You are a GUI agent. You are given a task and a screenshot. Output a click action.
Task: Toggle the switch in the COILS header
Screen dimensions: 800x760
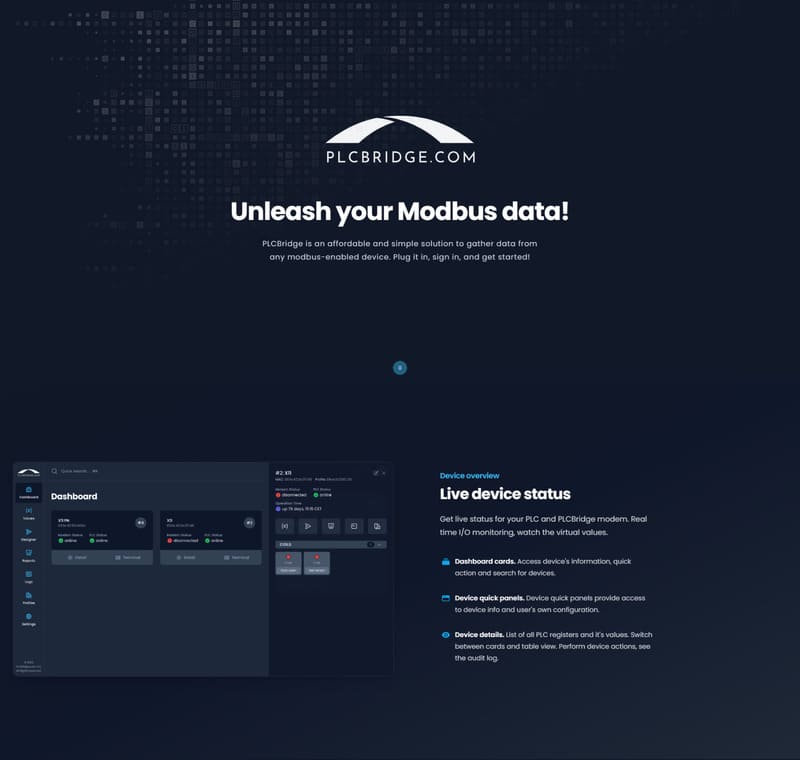[371, 544]
